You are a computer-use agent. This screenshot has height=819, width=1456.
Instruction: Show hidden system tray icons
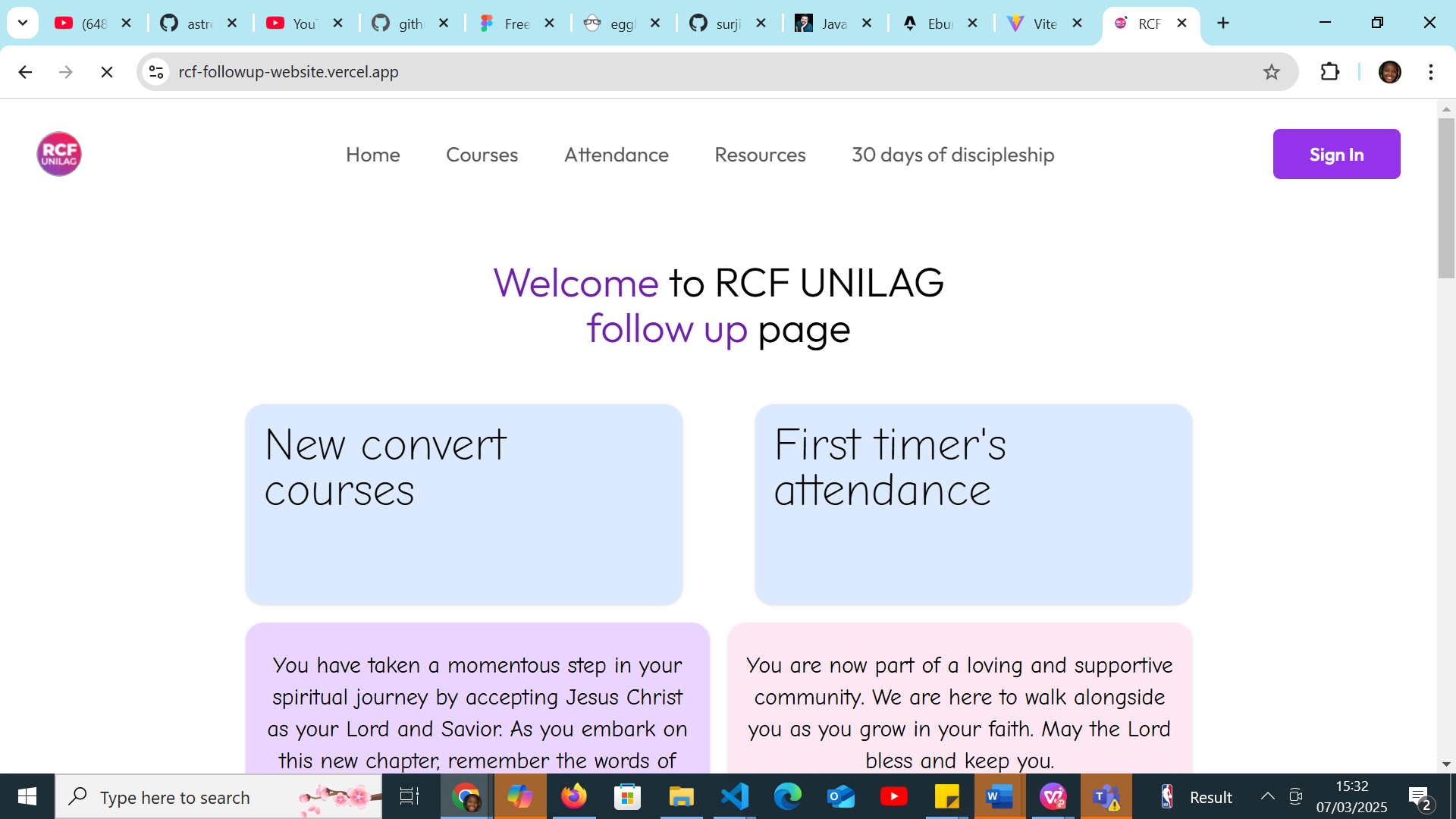coord(1267,796)
